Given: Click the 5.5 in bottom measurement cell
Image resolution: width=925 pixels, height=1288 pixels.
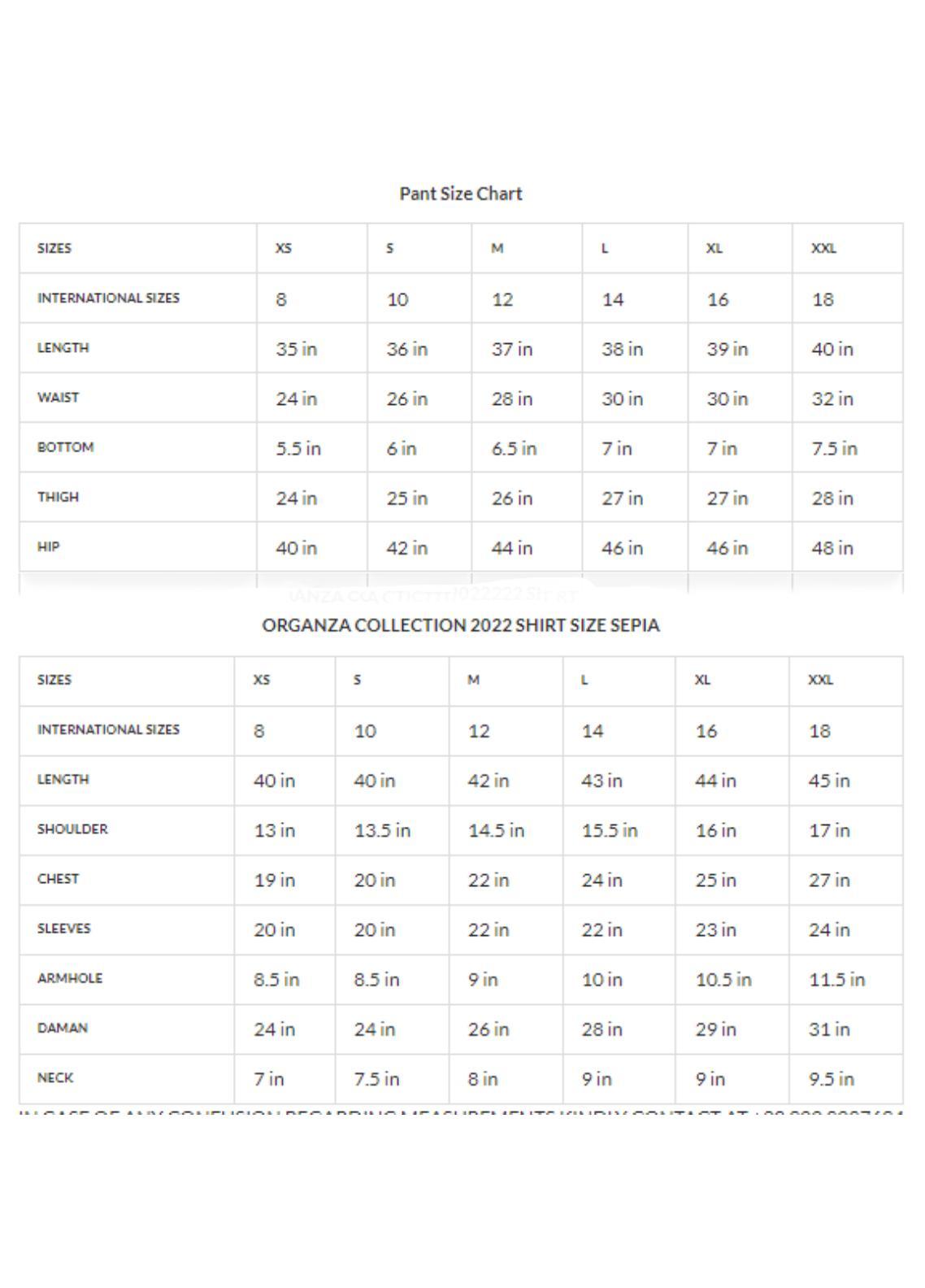Looking at the screenshot, I should [297, 449].
